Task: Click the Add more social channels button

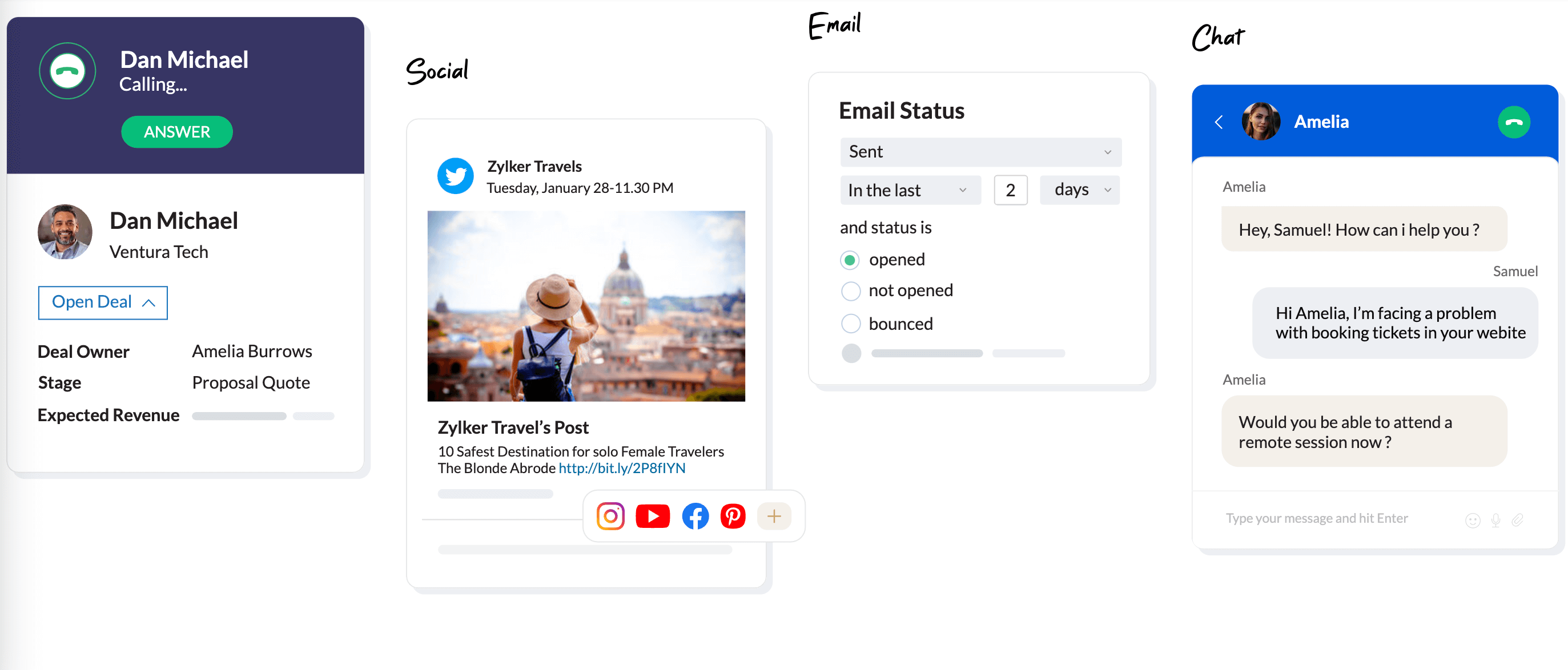Action: point(776,516)
